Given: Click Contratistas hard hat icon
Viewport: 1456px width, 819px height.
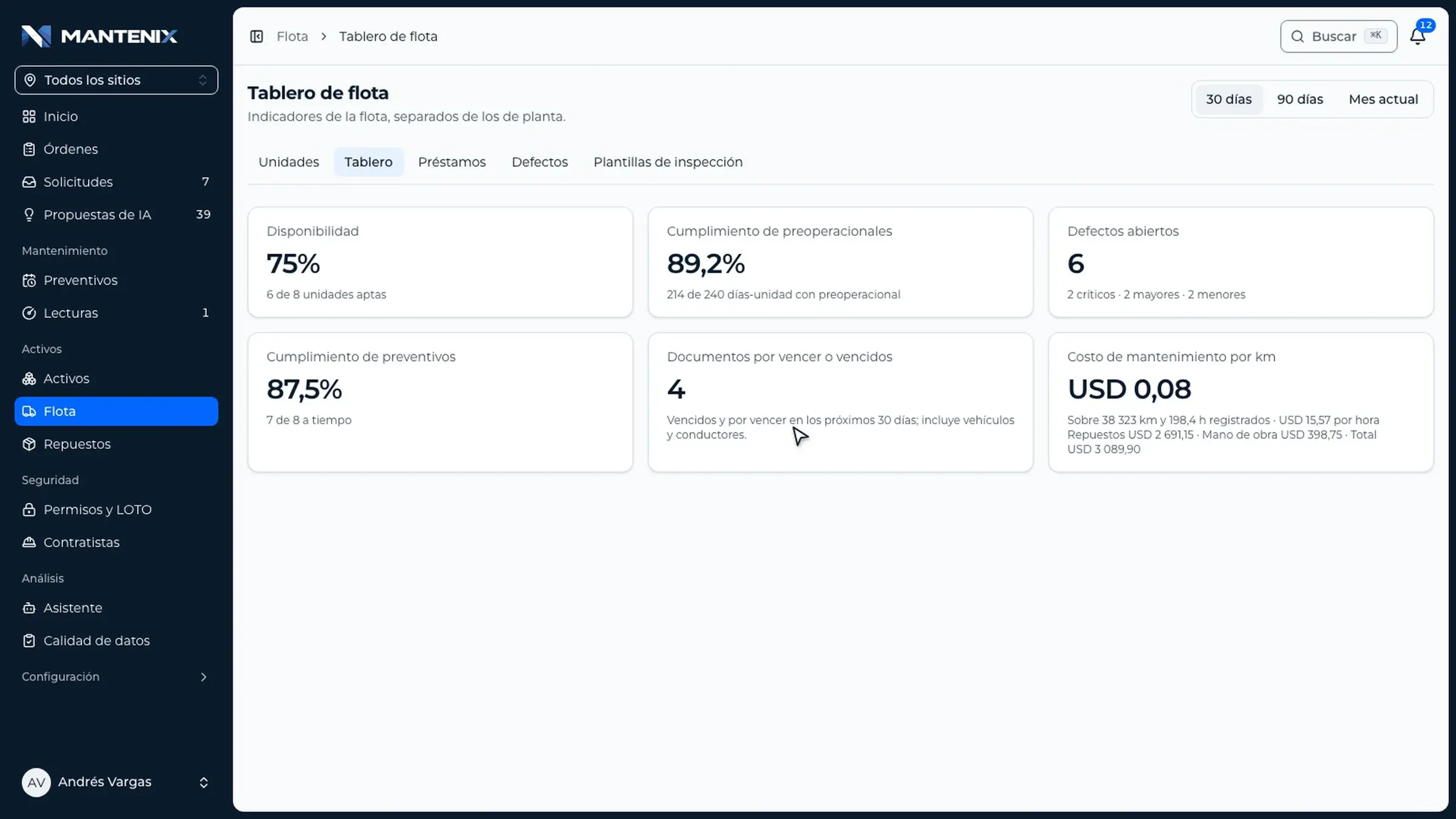Looking at the screenshot, I should pos(29,542).
